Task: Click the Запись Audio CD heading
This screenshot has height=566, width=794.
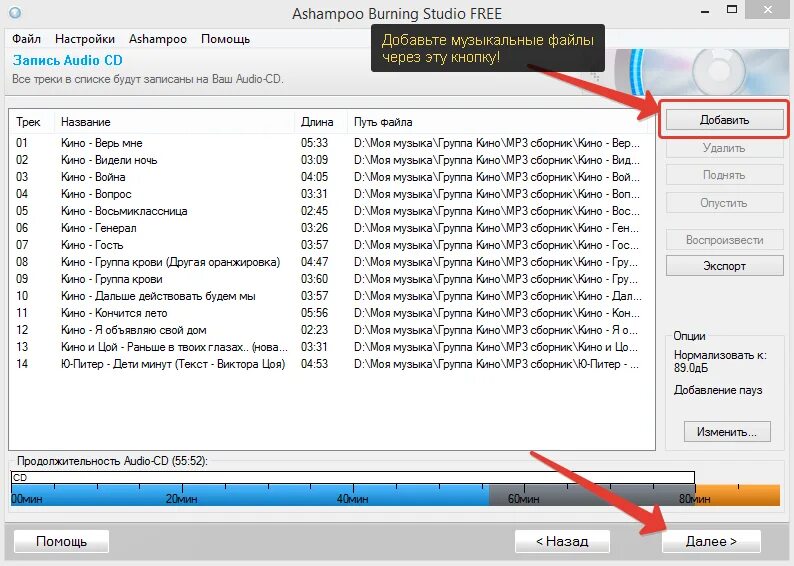Action: (x=68, y=60)
